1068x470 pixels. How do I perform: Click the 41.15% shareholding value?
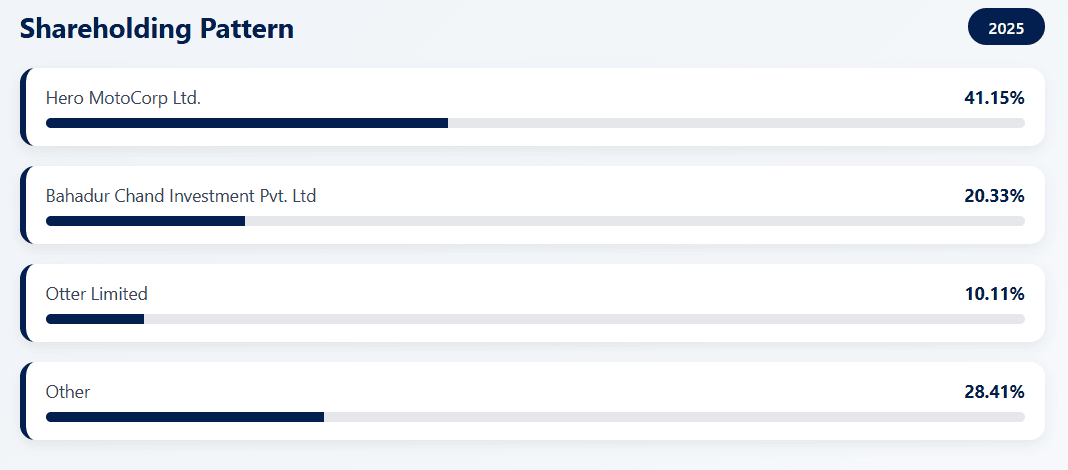coord(994,98)
